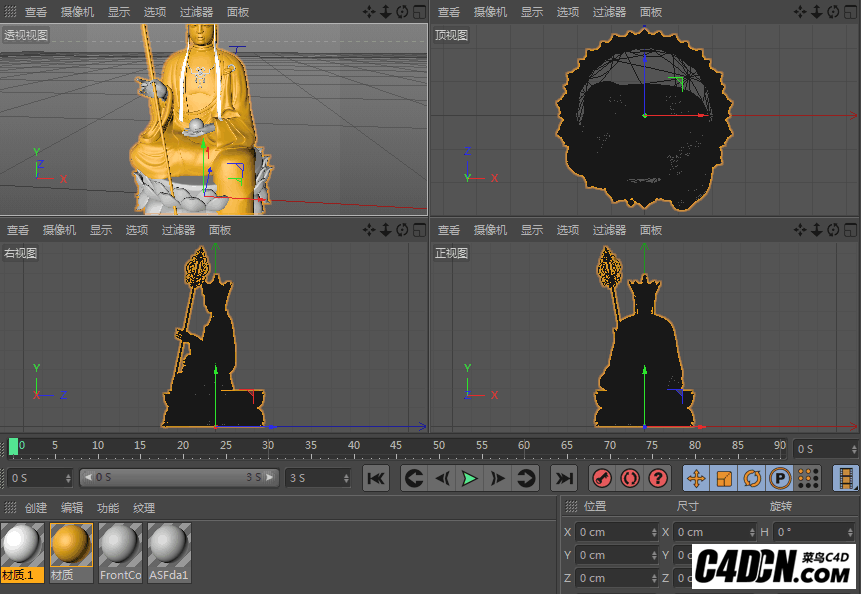
Task: Click the red question mark keyframe selection icon
Action: (658, 478)
